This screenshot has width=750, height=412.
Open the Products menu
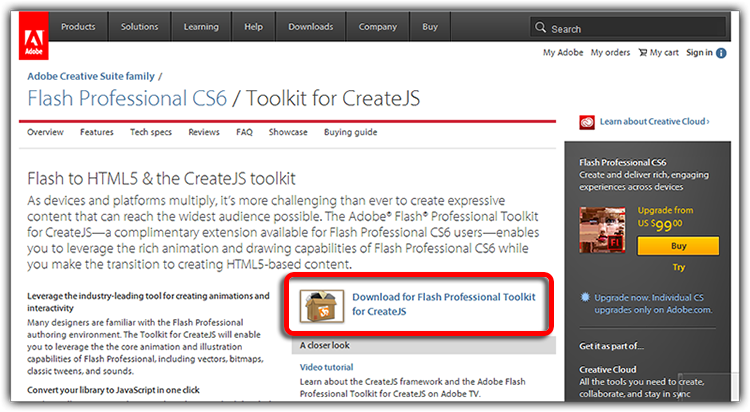coord(78,27)
